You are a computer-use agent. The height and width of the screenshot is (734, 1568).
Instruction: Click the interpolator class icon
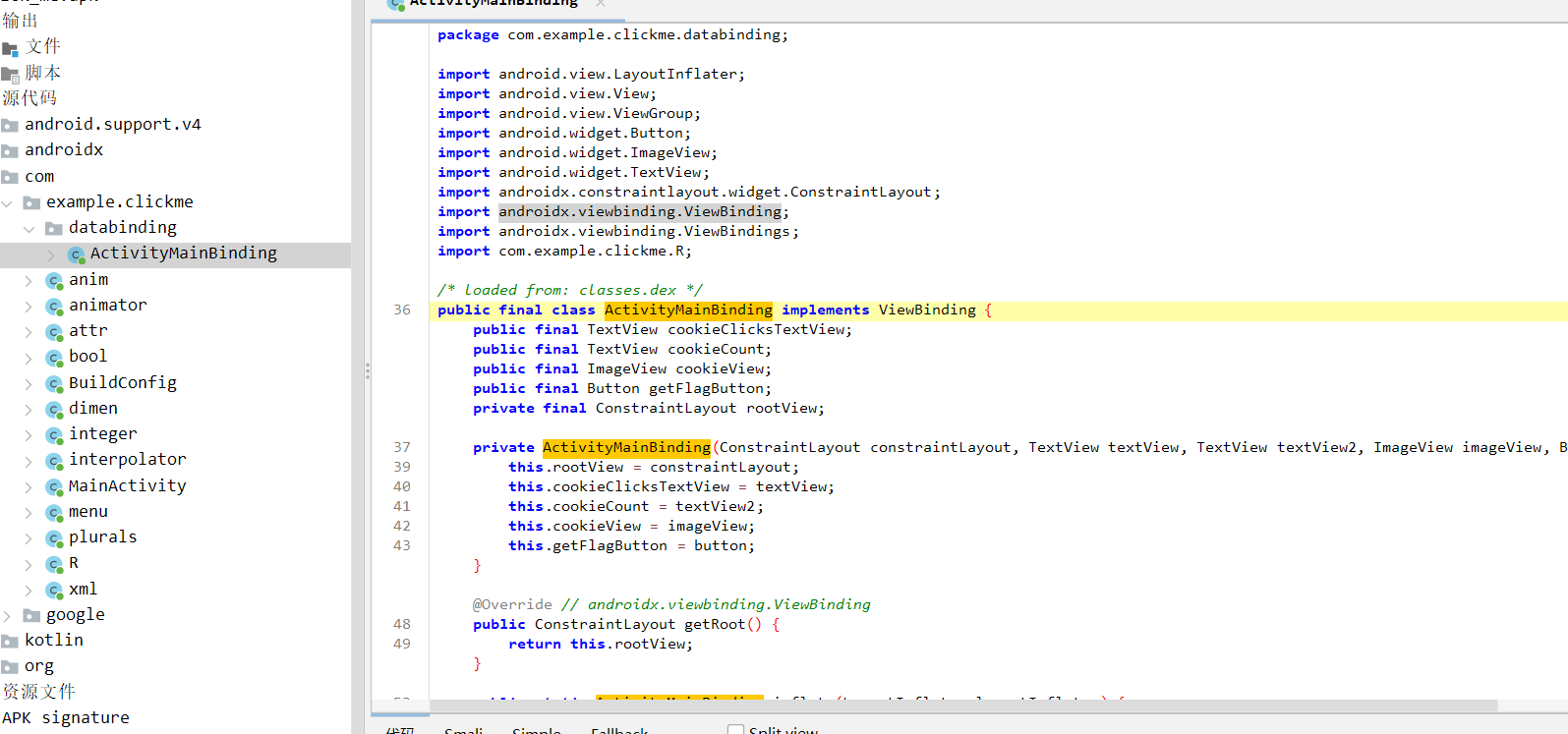pyautogui.click(x=54, y=460)
